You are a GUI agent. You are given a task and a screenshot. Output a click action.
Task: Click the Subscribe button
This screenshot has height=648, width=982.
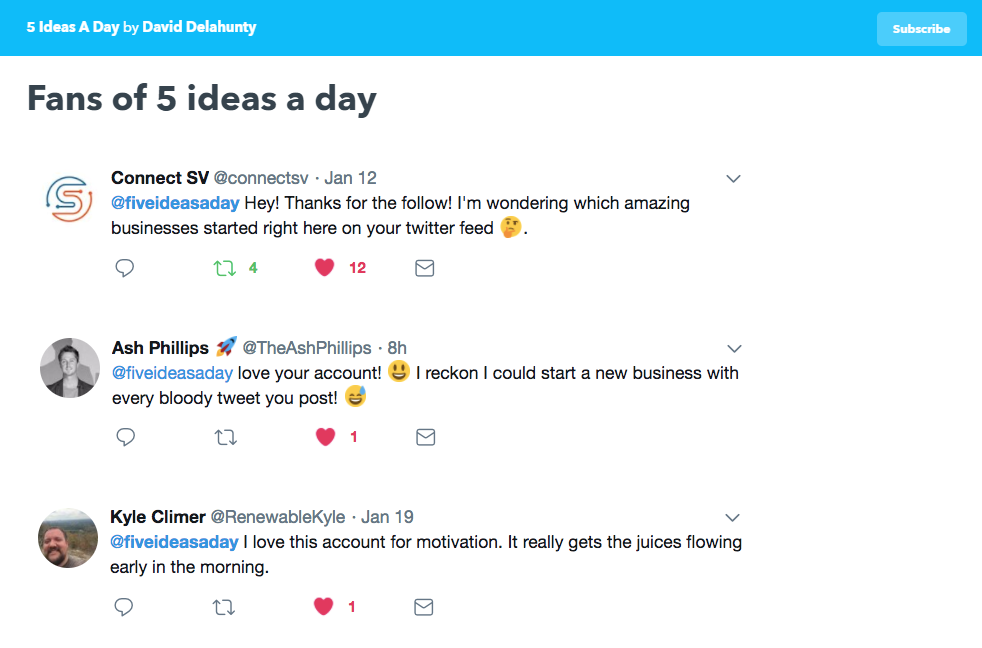[x=920, y=28]
